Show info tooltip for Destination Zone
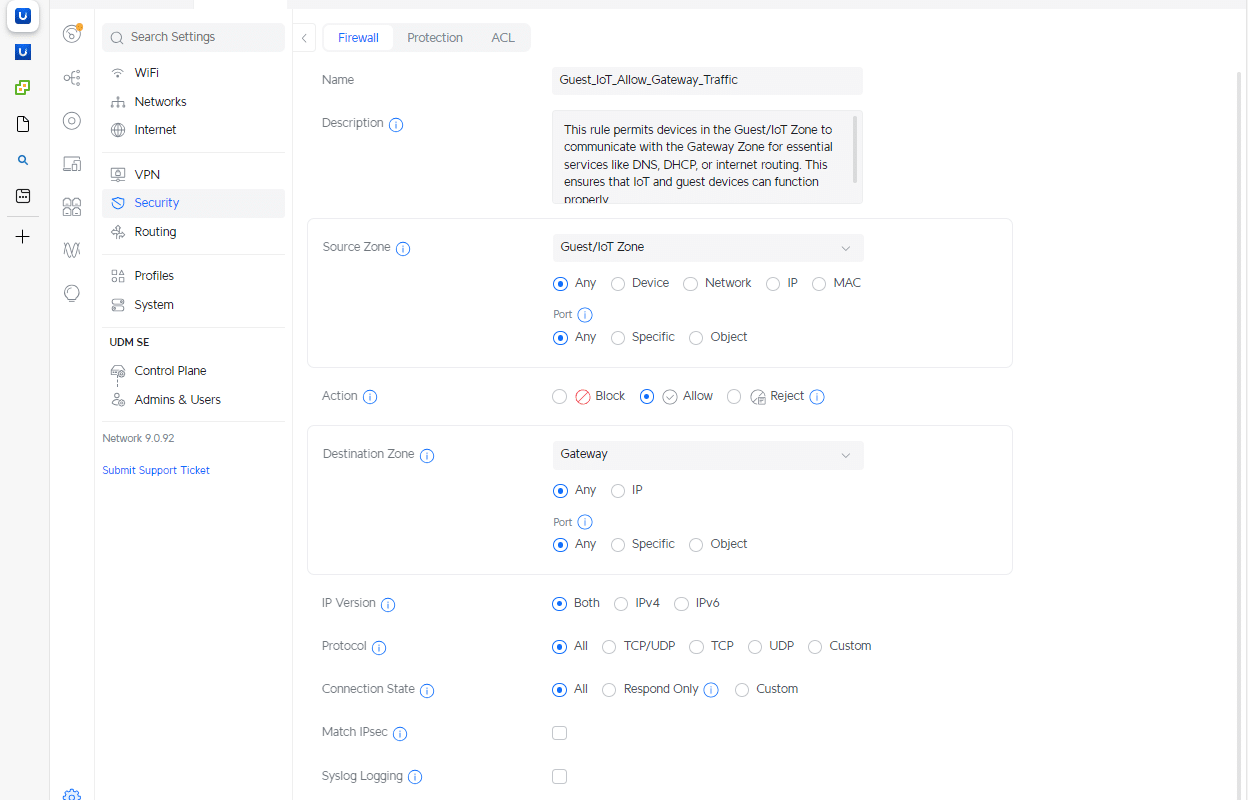The height and width of the screenshot is (800, 1248). [x=427, y=456]
